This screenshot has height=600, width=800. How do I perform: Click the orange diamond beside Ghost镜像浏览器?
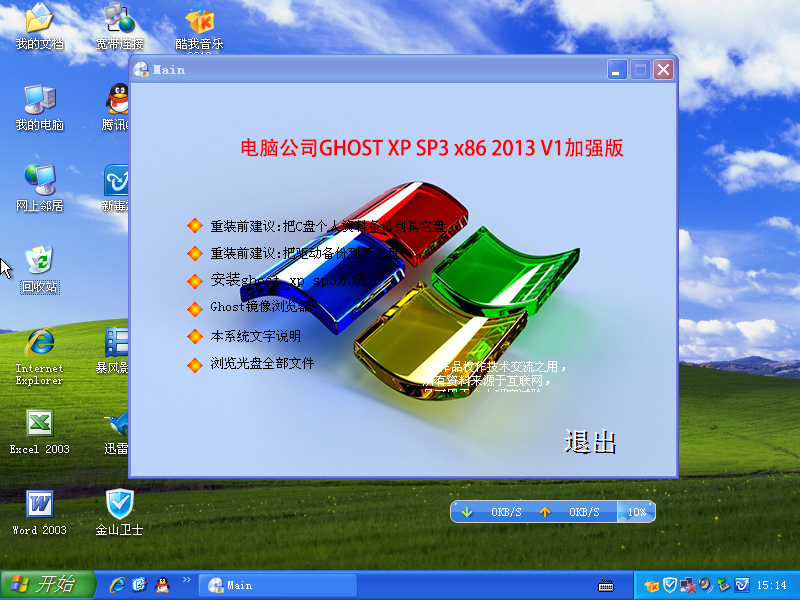coord(195,308)
